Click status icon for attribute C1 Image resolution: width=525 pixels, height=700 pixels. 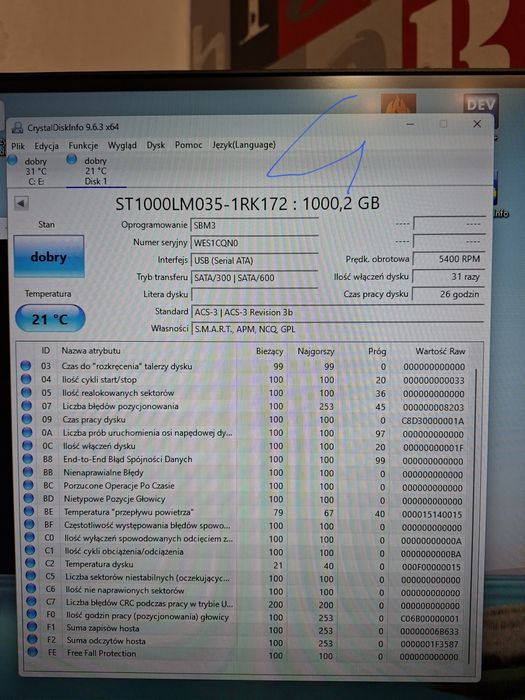point(30,551)
